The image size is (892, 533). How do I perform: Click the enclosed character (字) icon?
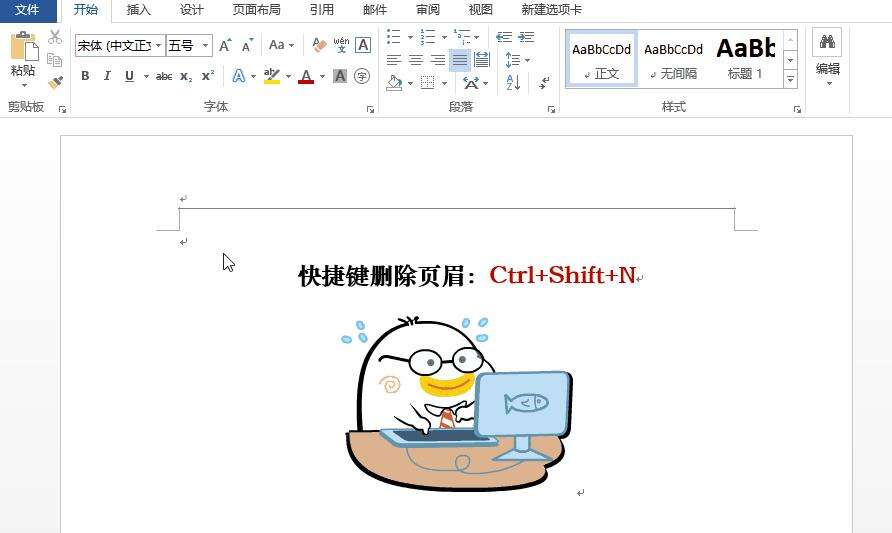[362, 76]
